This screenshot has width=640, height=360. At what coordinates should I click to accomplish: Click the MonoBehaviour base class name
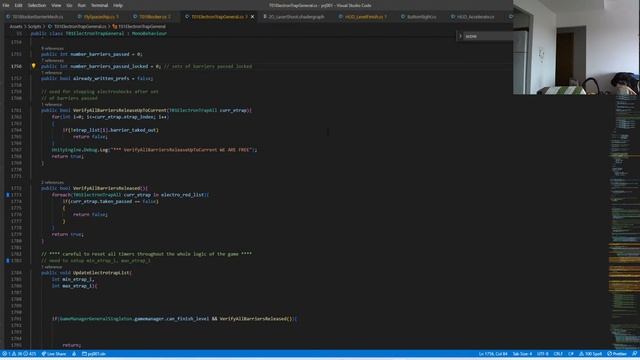pos(149,33)
